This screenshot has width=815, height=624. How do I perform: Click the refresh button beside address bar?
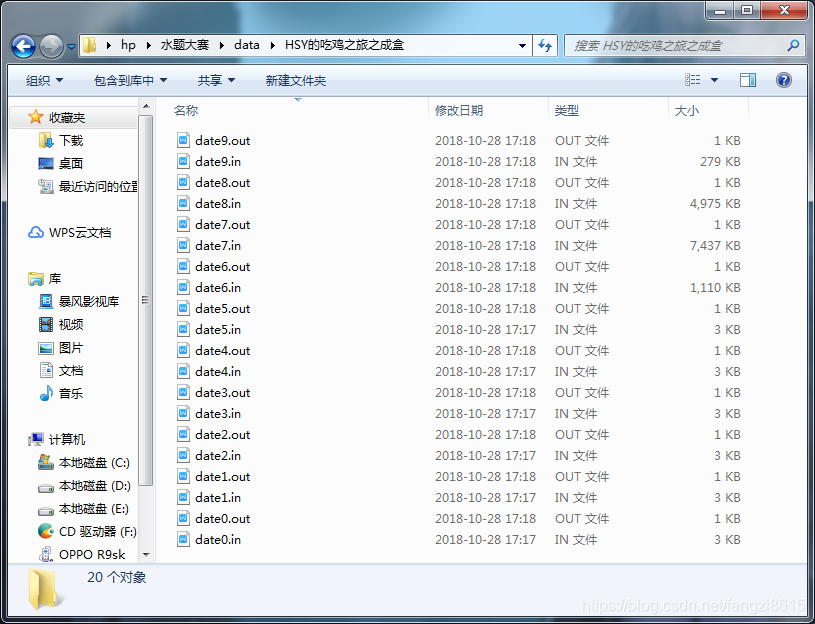click(x=545, y=45)
